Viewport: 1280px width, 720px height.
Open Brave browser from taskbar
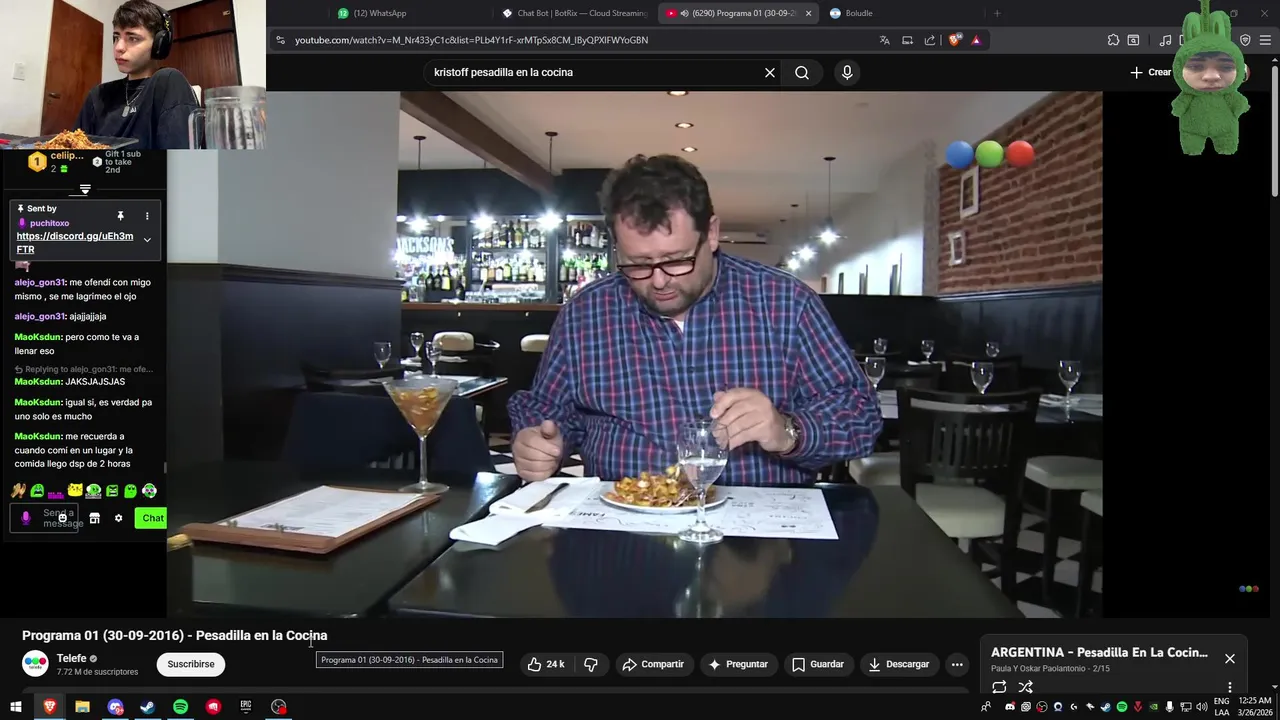tap(49, 707)
